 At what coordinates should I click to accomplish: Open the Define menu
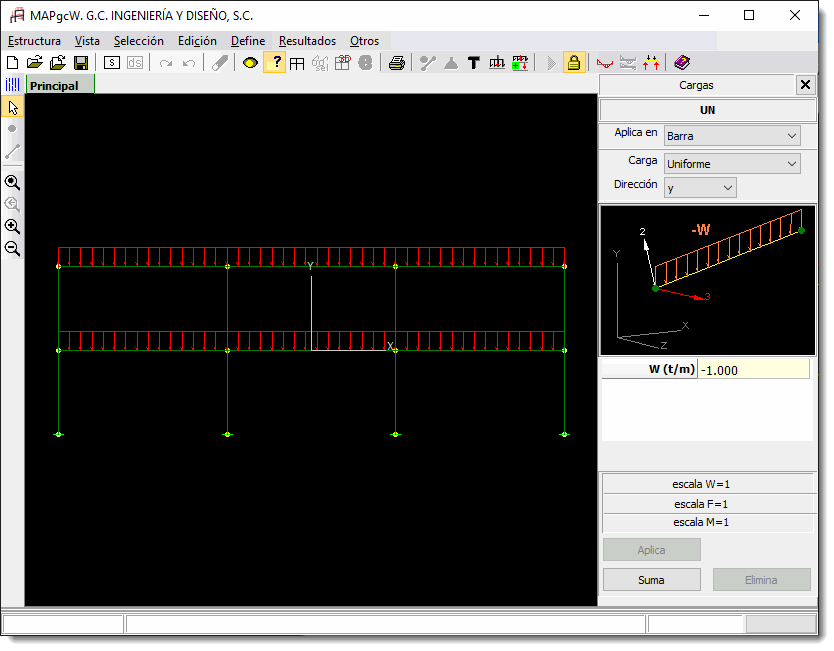248,41
